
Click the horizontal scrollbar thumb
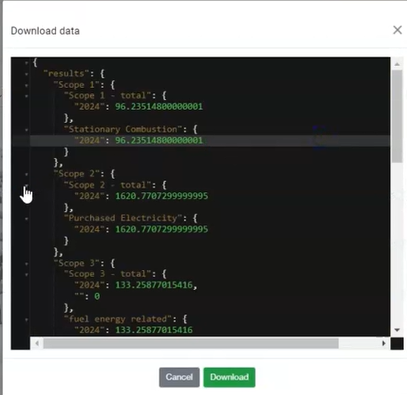coord(191,343)
